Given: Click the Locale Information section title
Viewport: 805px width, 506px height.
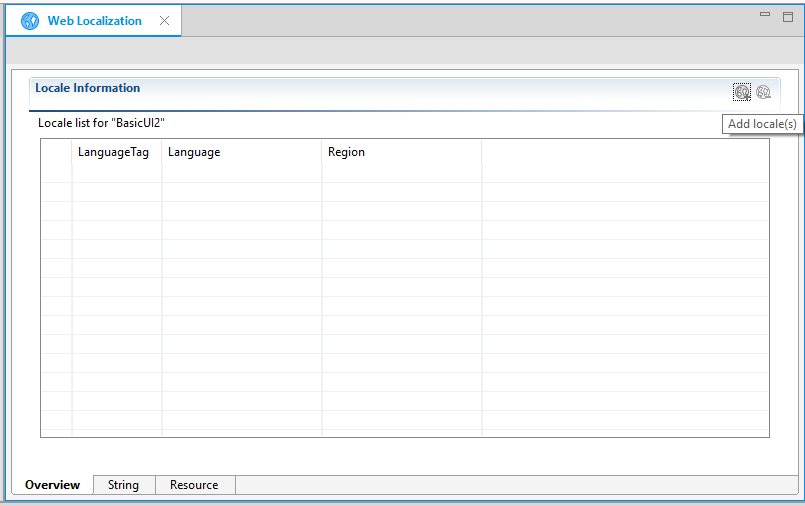Looking at the screenshot, I should point(88,88).
